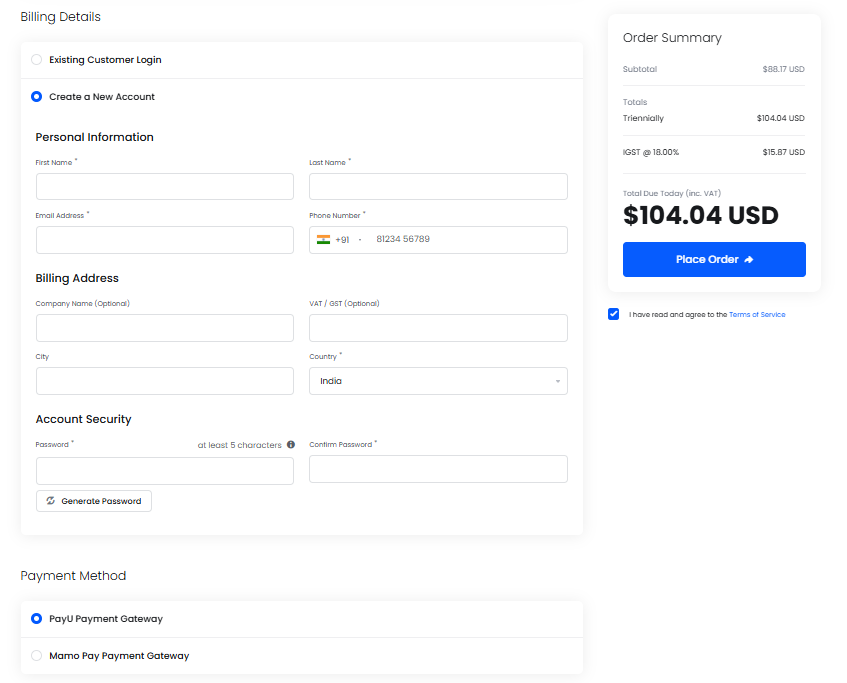847x683 pixels.
Task: Click the Billing Address heading
Action: click(x=77, y=278)
